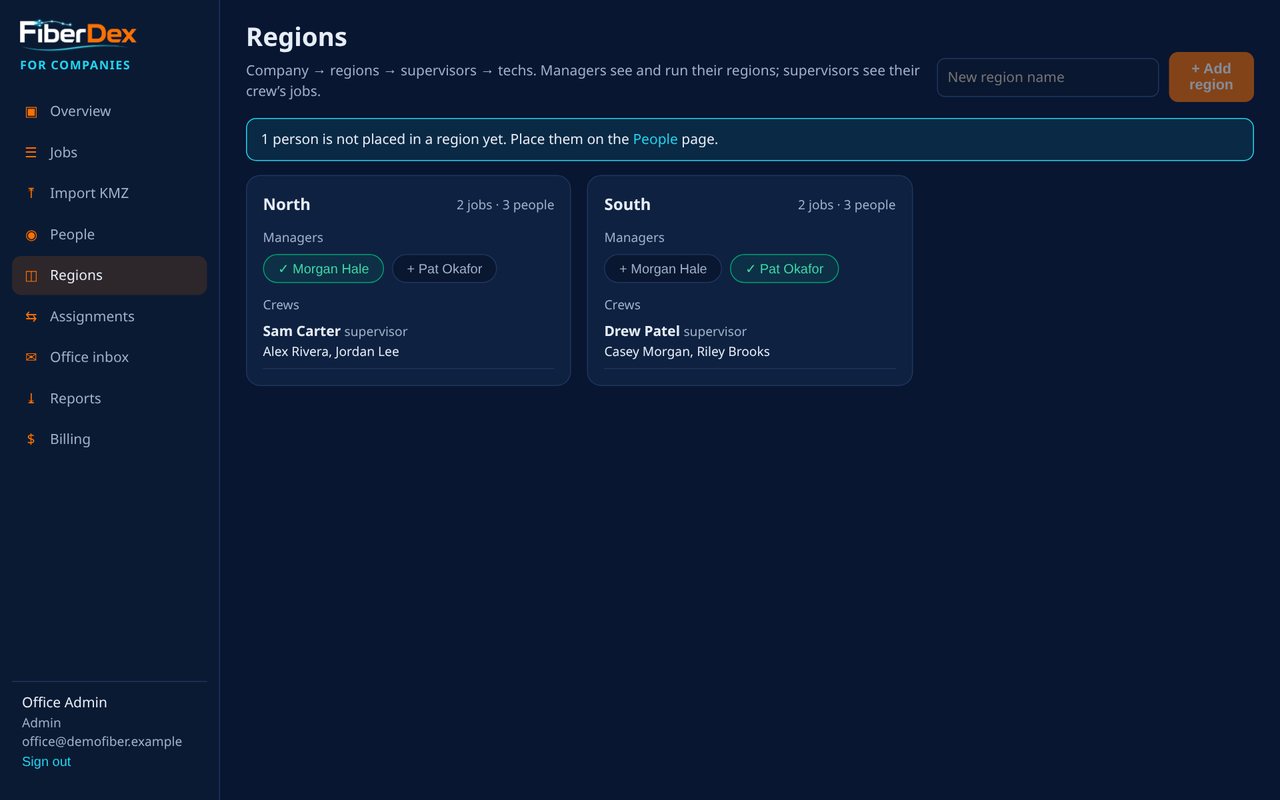This screenshot has height=800, width=1280.
Task: Click the Office Admin user name
Action: click(64, 703)
